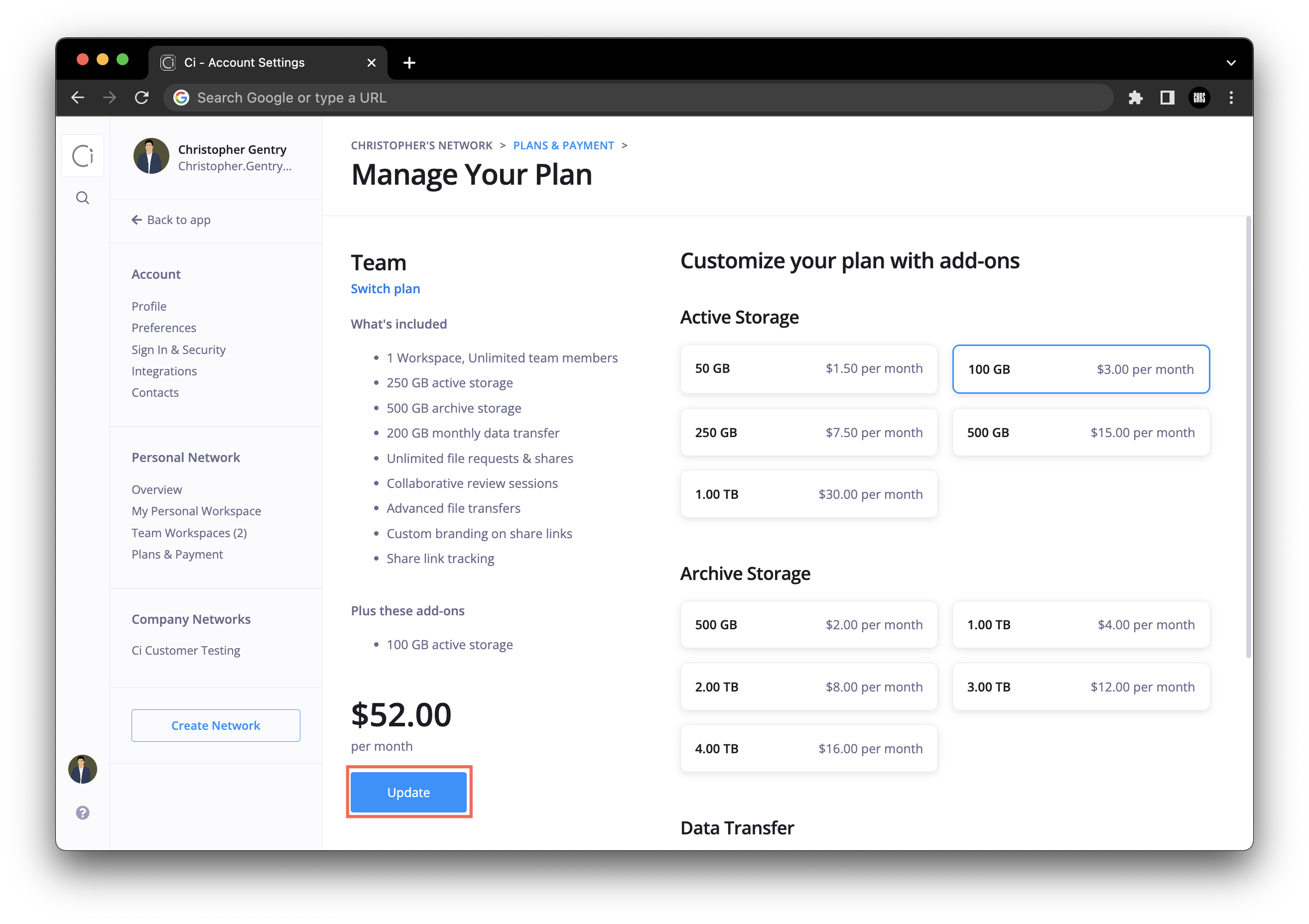Open the Switch plan link

386,289
